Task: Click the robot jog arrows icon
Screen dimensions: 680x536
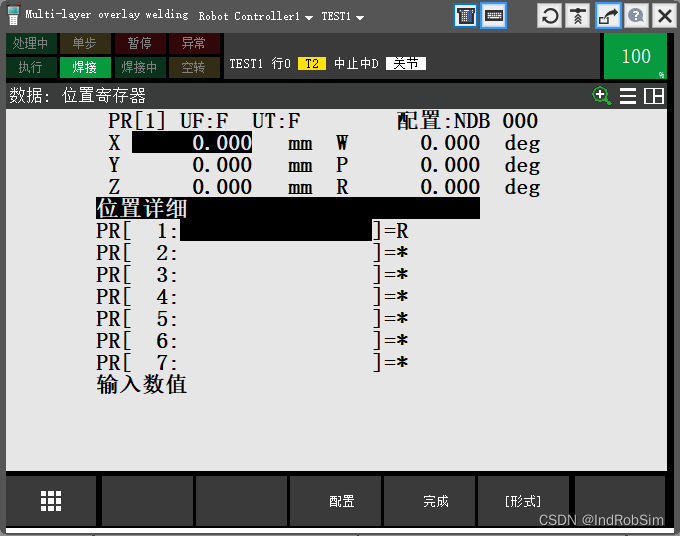Action: coord(578,16)
